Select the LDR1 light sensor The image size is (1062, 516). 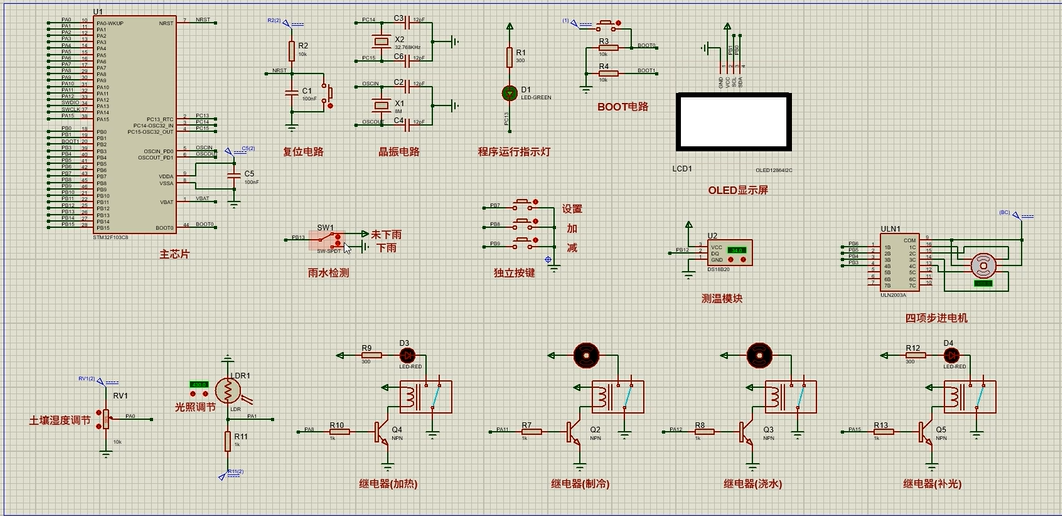(228, 390)
